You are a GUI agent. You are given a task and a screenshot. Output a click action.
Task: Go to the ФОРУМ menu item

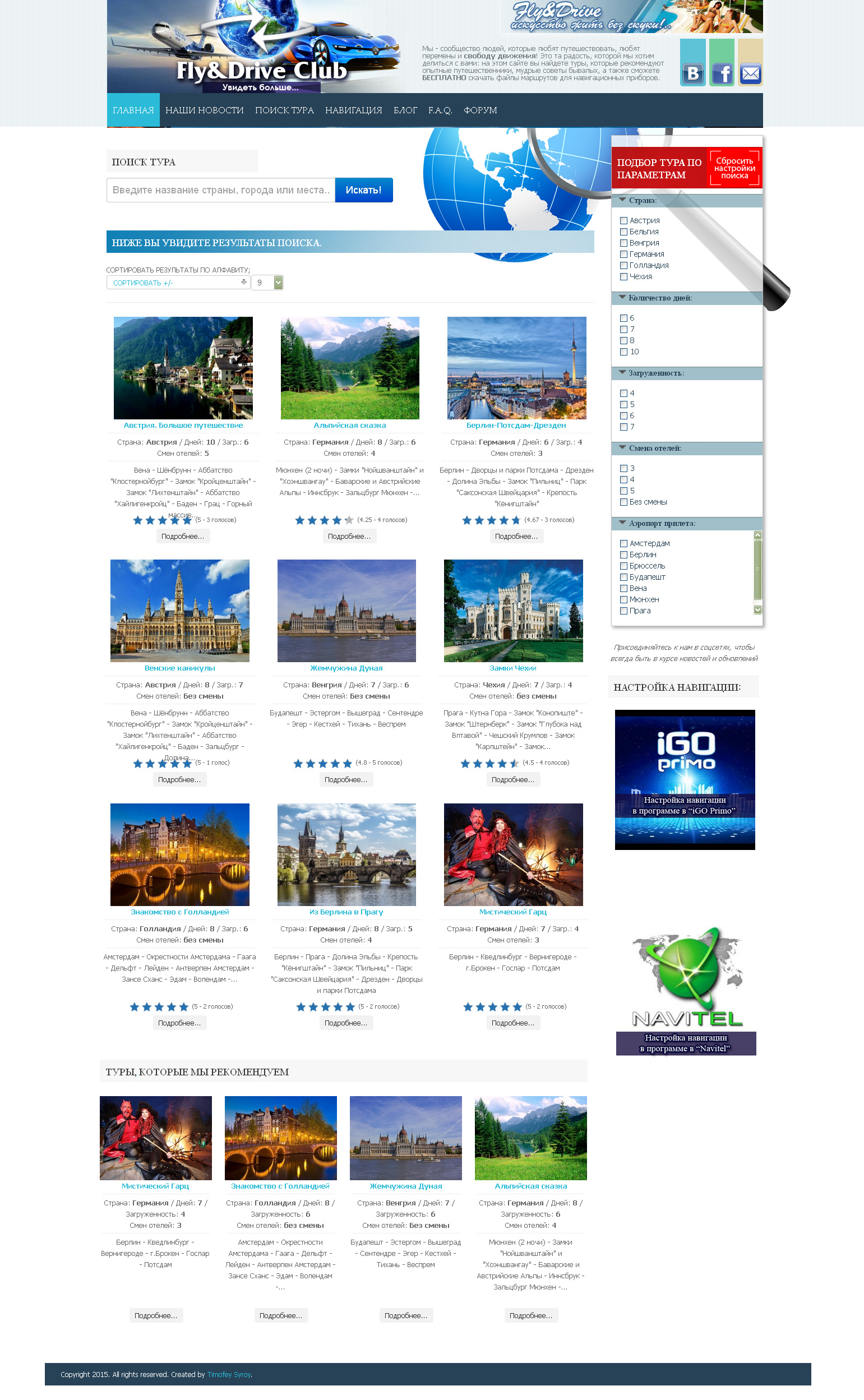click(480, 110)
